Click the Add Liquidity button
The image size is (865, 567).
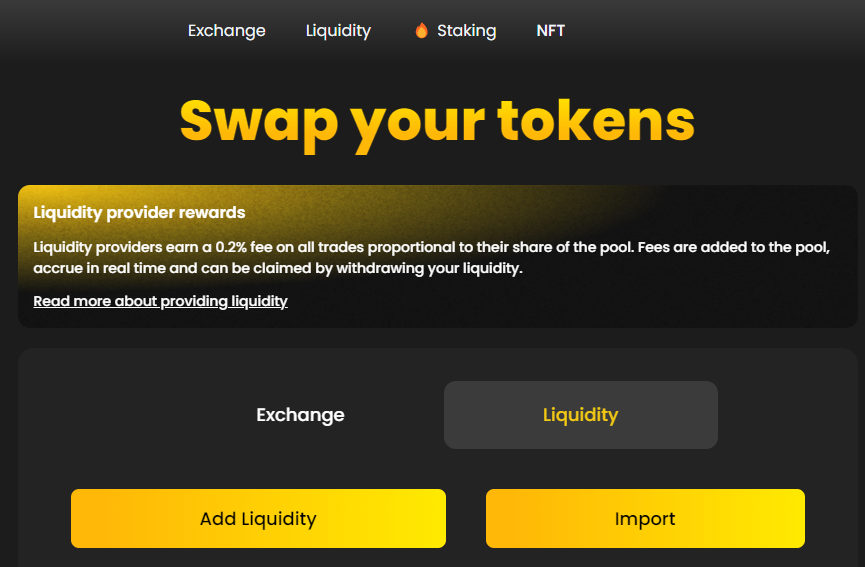258,518
